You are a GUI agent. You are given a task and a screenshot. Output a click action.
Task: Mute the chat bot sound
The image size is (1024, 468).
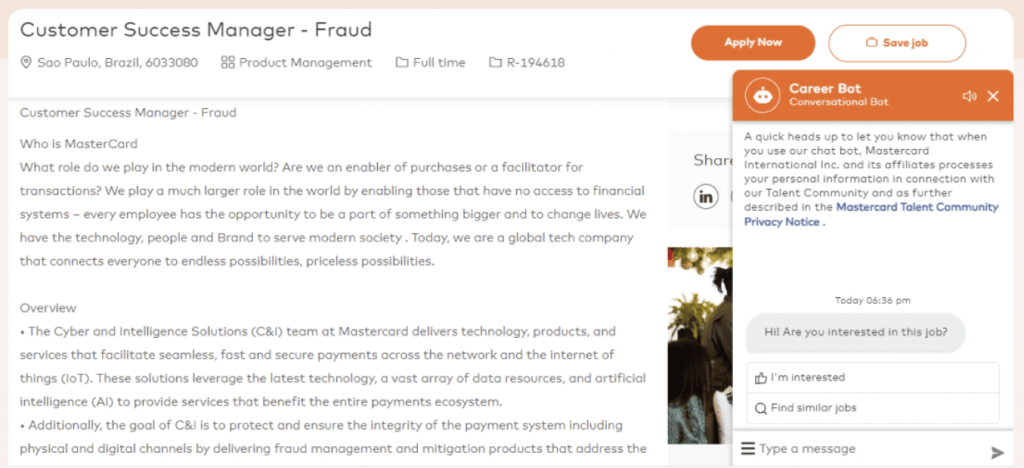968,96
